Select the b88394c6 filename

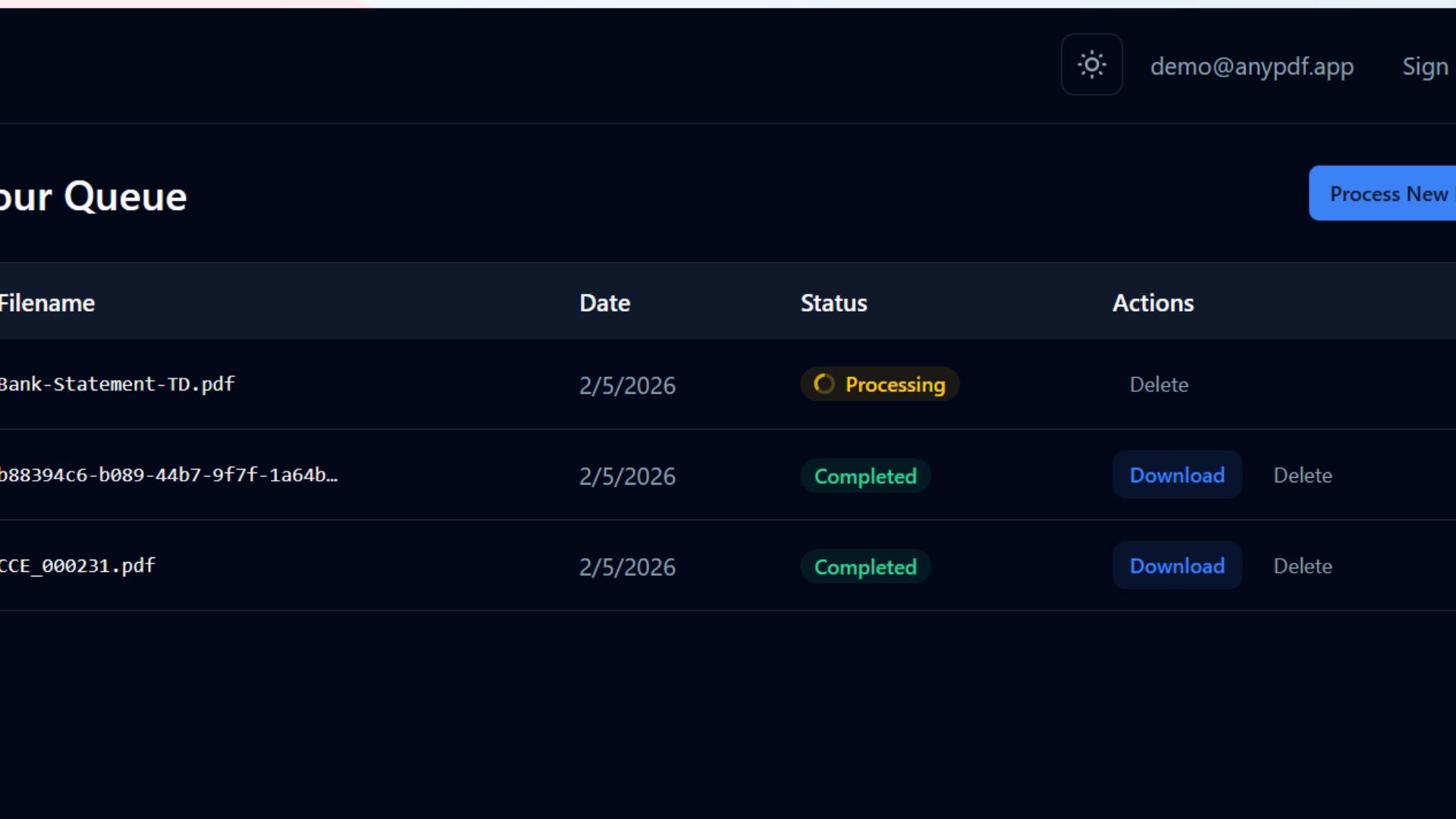168,475
